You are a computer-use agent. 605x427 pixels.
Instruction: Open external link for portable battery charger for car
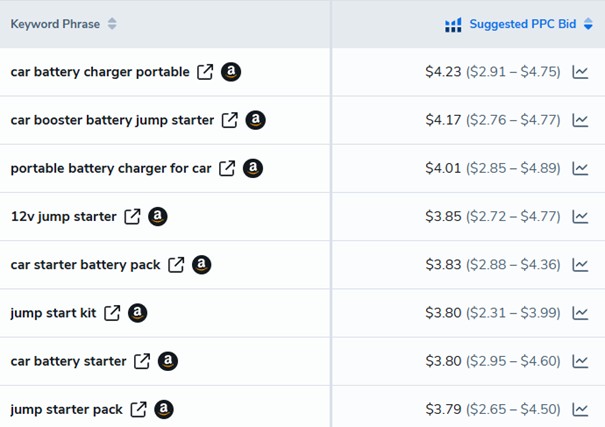coord(227,168)
